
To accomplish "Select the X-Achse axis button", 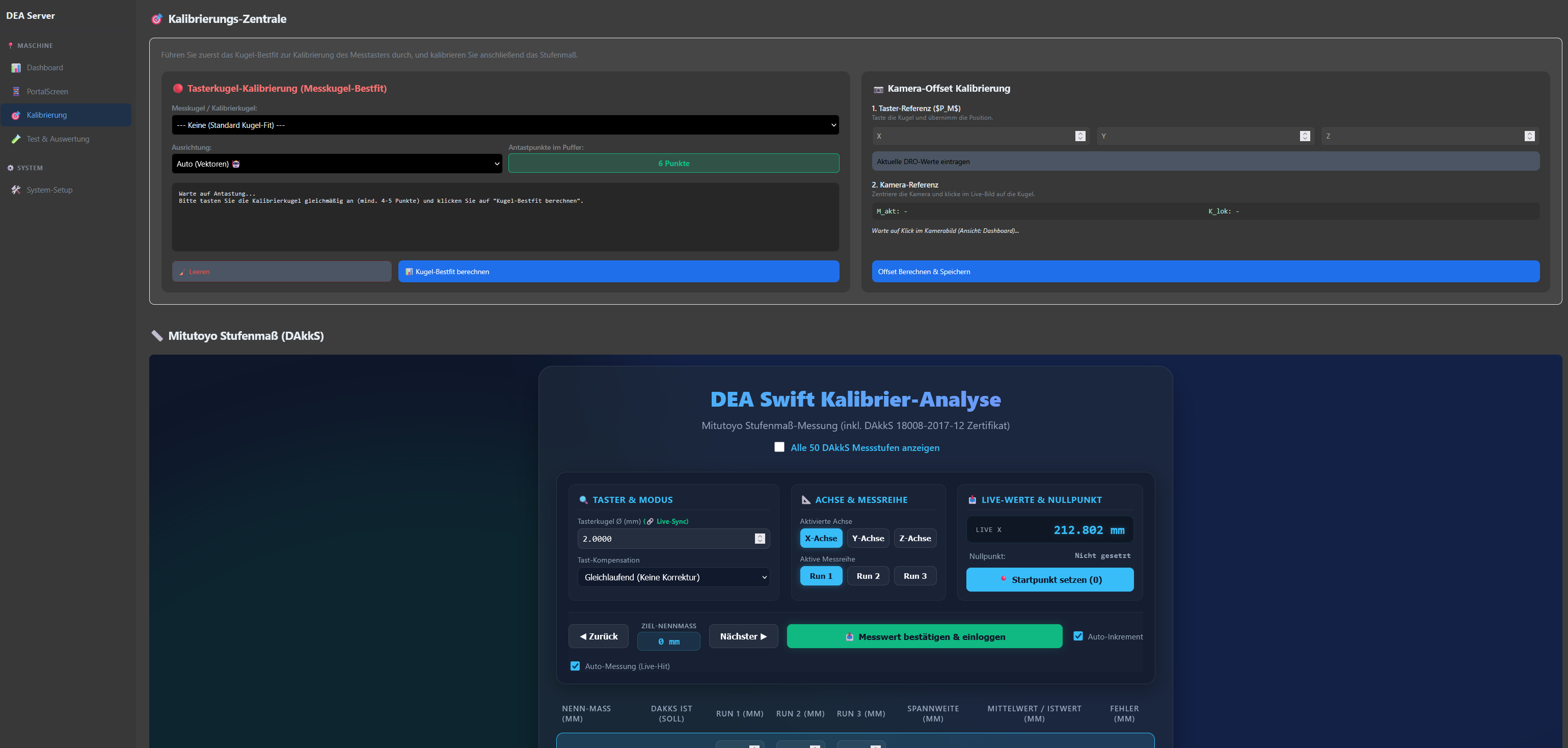I will (x=821, y=538).
